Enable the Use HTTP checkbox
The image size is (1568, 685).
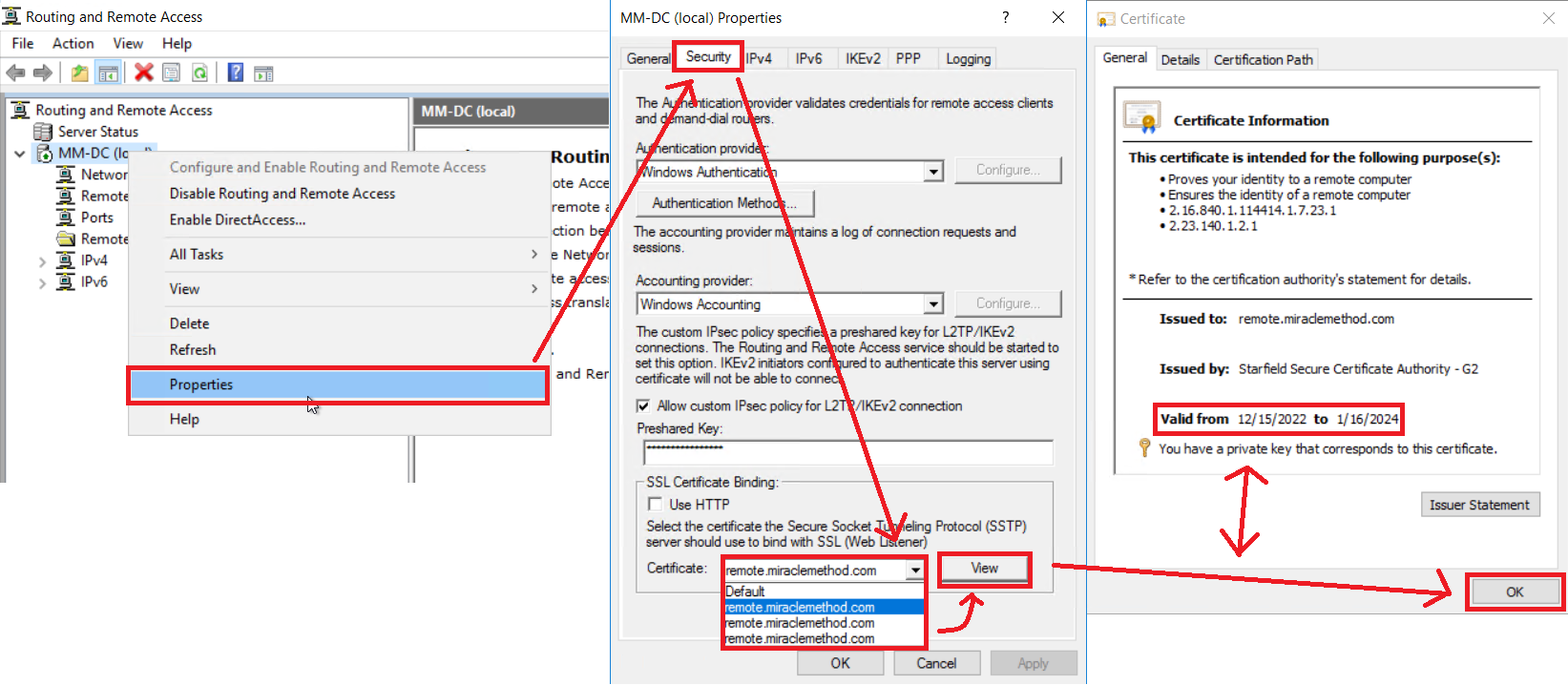(x=655, y=504)
